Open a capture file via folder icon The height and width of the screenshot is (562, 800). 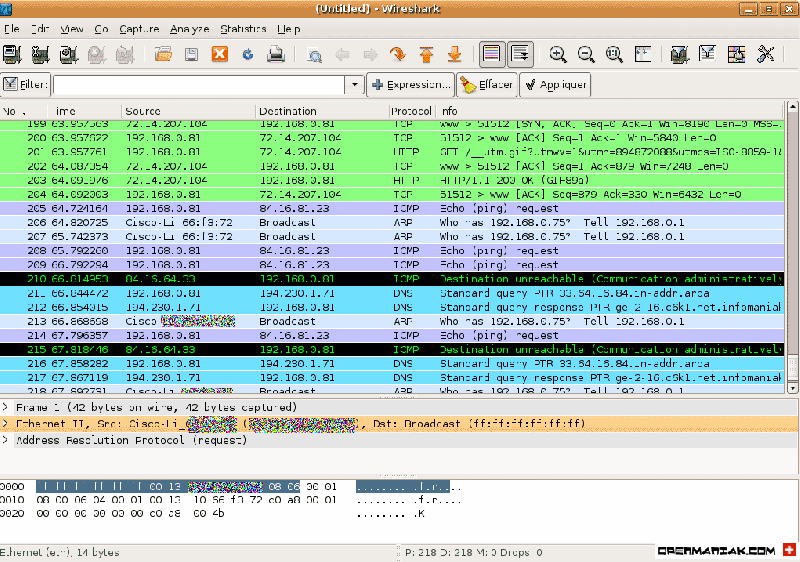click(x=163, y=54)
